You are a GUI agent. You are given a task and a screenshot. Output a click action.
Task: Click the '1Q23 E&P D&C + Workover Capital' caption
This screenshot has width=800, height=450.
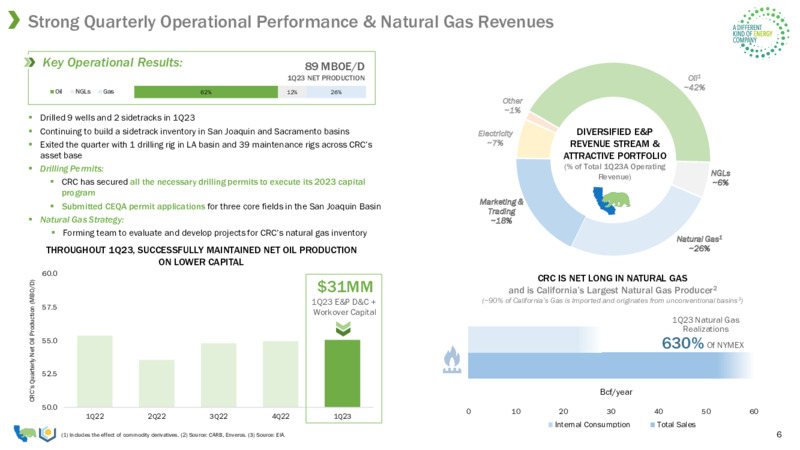[344, 307]
